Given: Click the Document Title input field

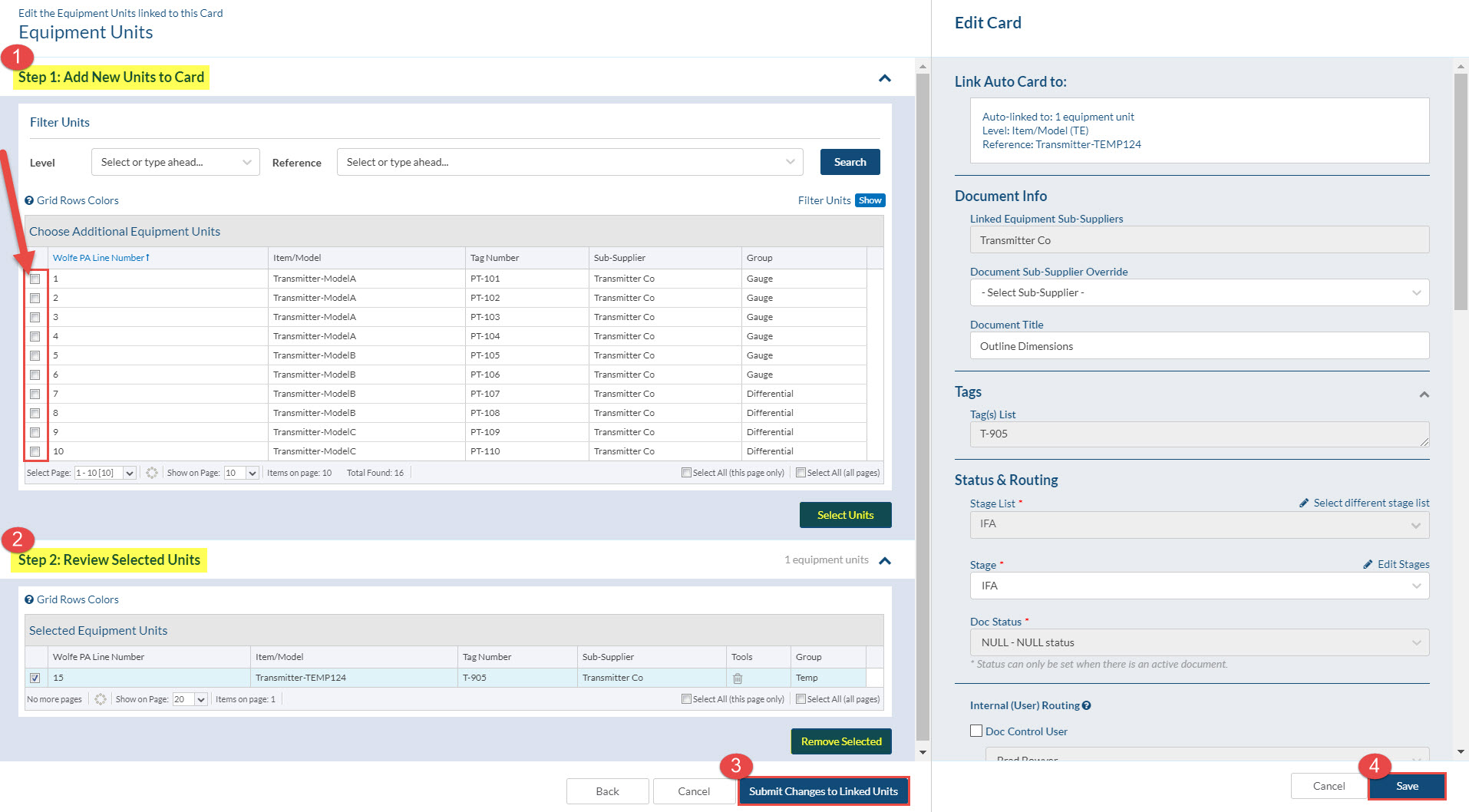Looking at the screenshot, I should [x=1199, y=346].
